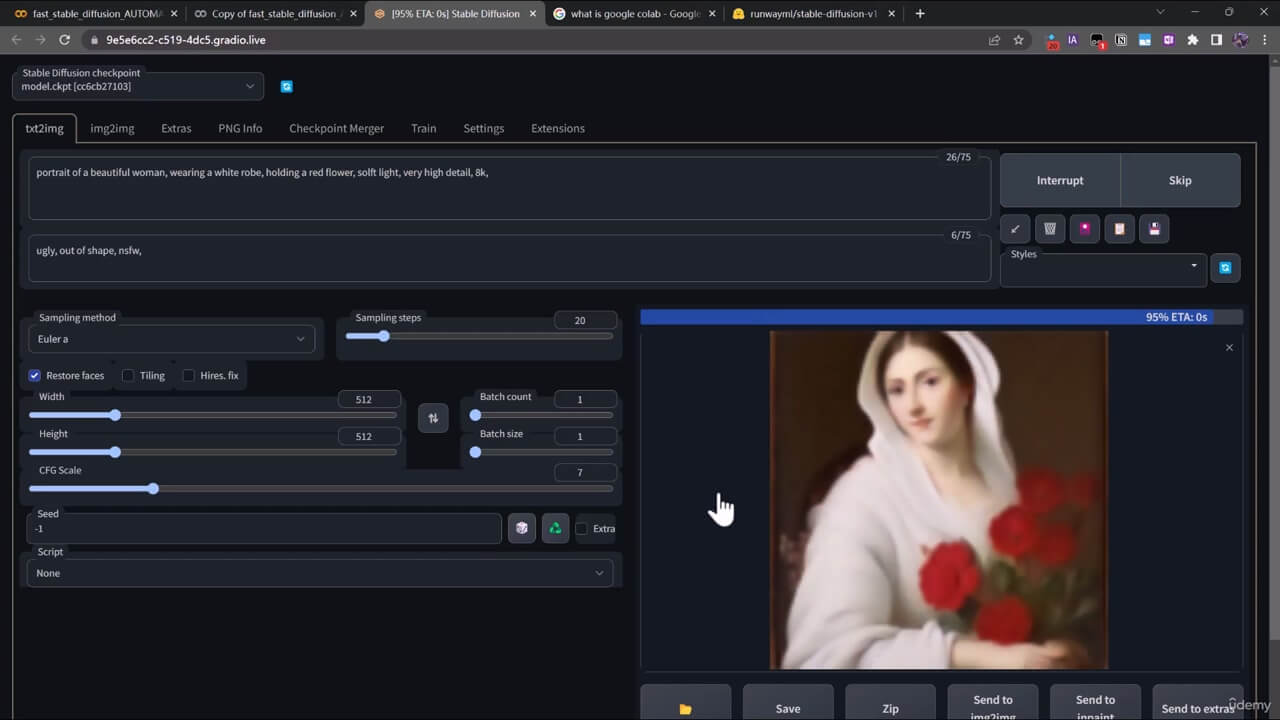Image resolution: width=1280 pixels, height=720 pixels.
Task: Click the CFG Scale slider handle
Action: pos(153,489)
